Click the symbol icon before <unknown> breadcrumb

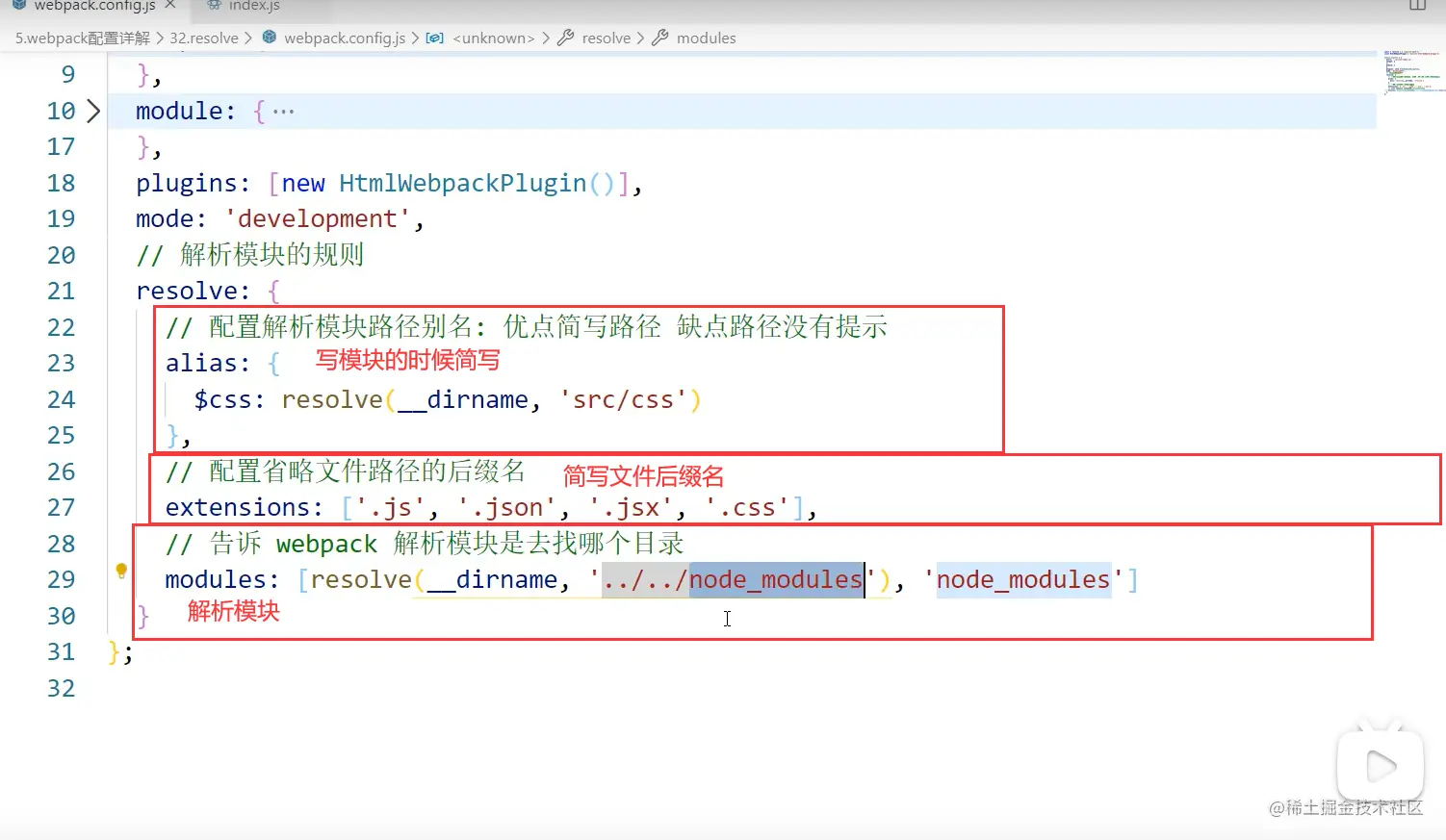435,38
